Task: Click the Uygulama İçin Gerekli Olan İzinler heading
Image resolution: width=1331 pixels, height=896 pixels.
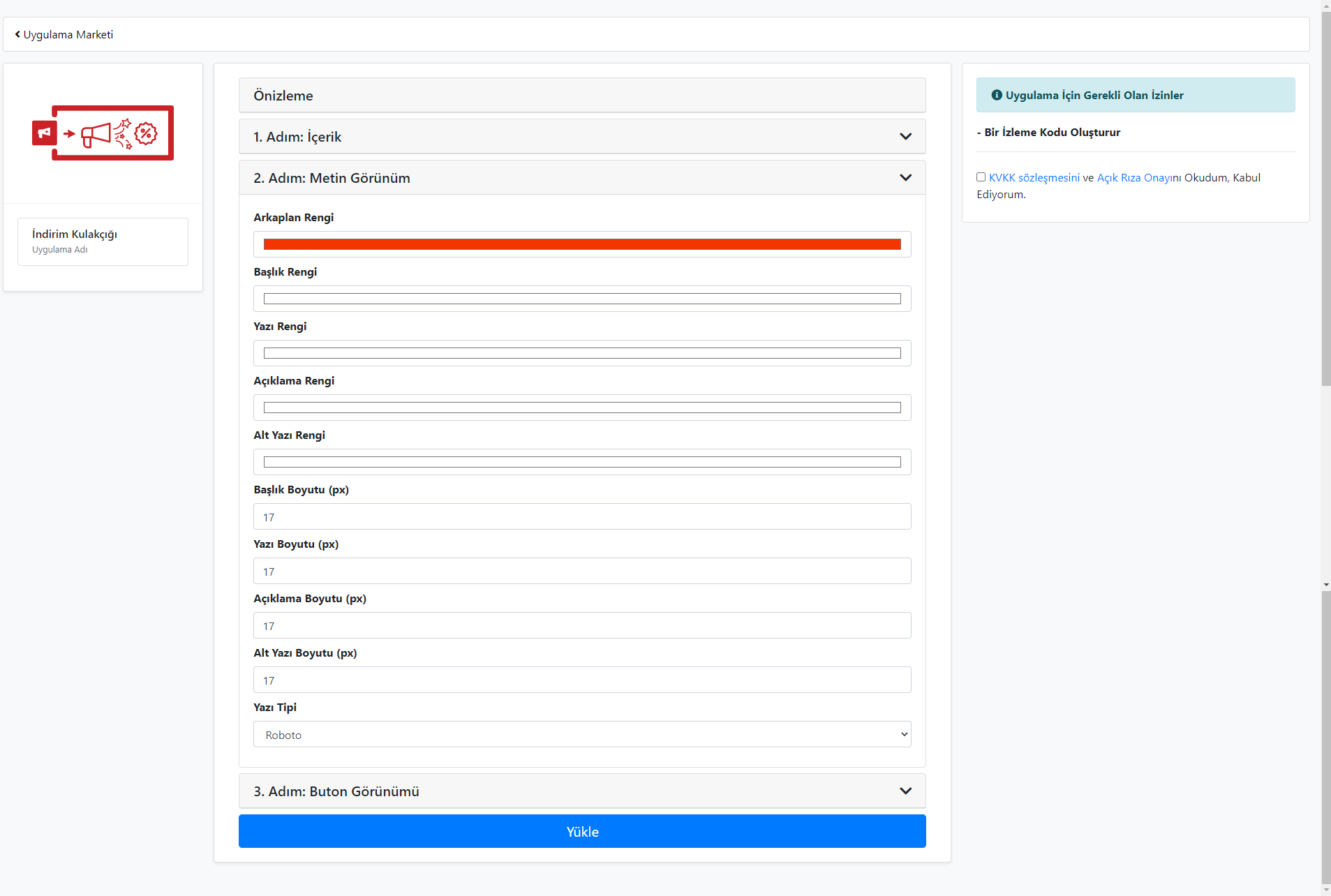Action: [x=1094, y=96]
